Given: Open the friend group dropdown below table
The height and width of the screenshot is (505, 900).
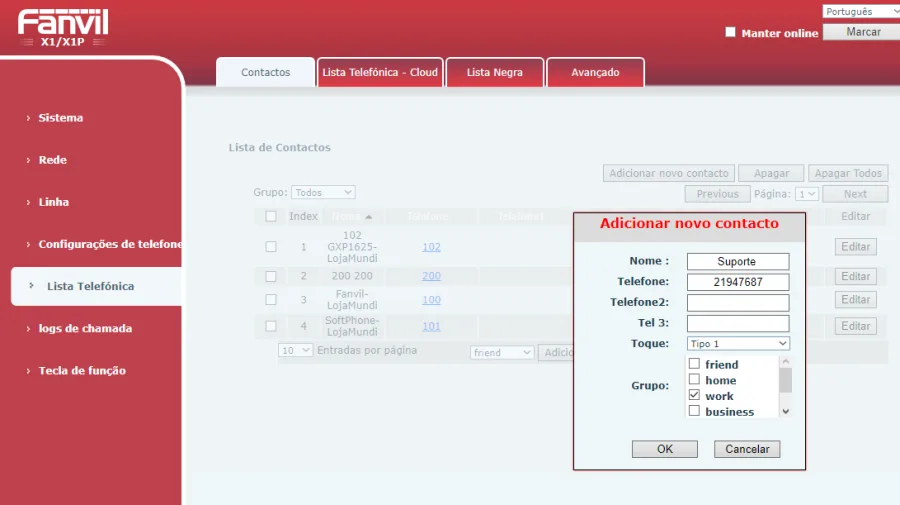Looking at the screenshot, I should (x=502, y=352).
